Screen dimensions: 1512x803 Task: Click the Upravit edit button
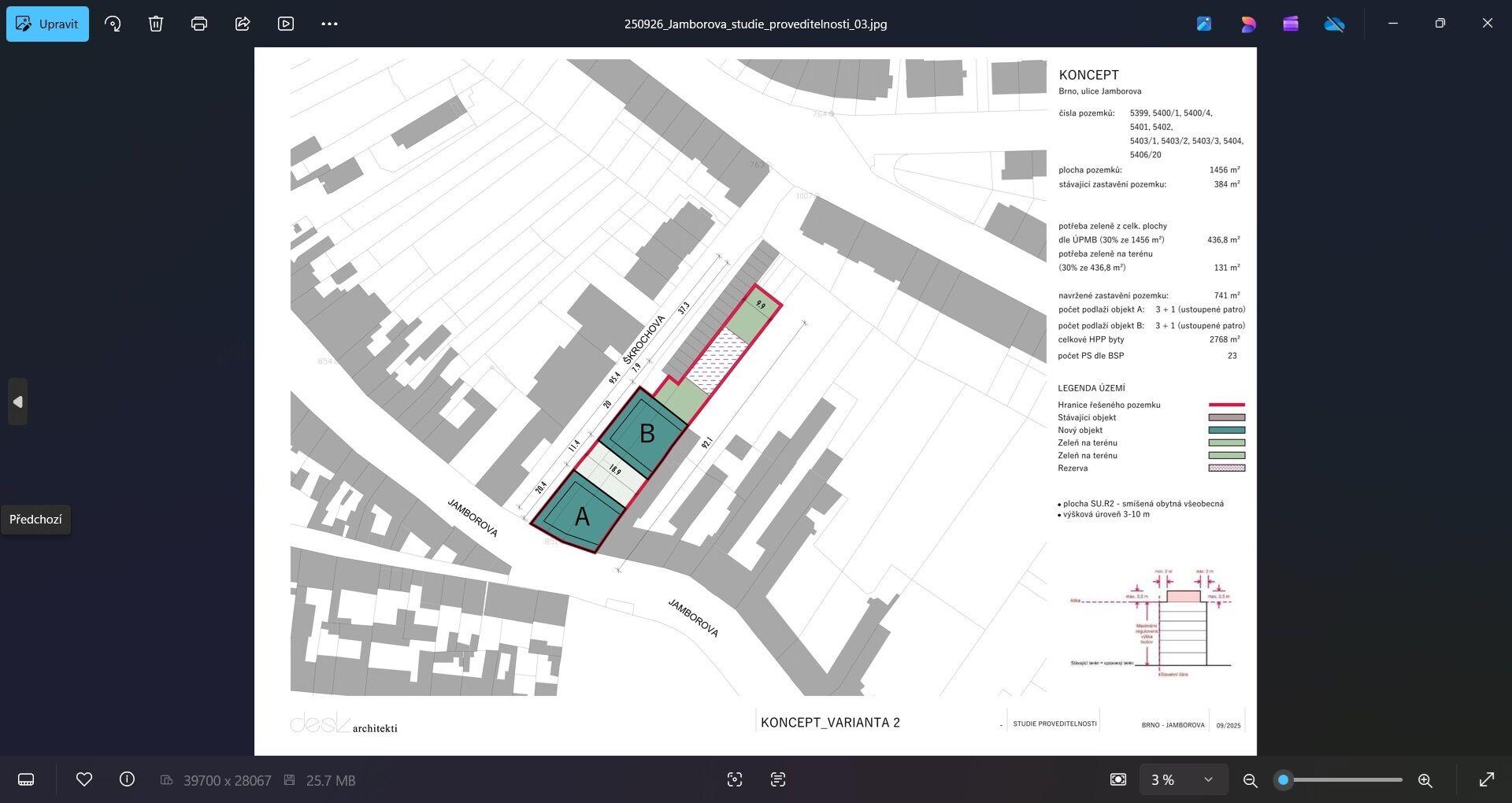47,24
